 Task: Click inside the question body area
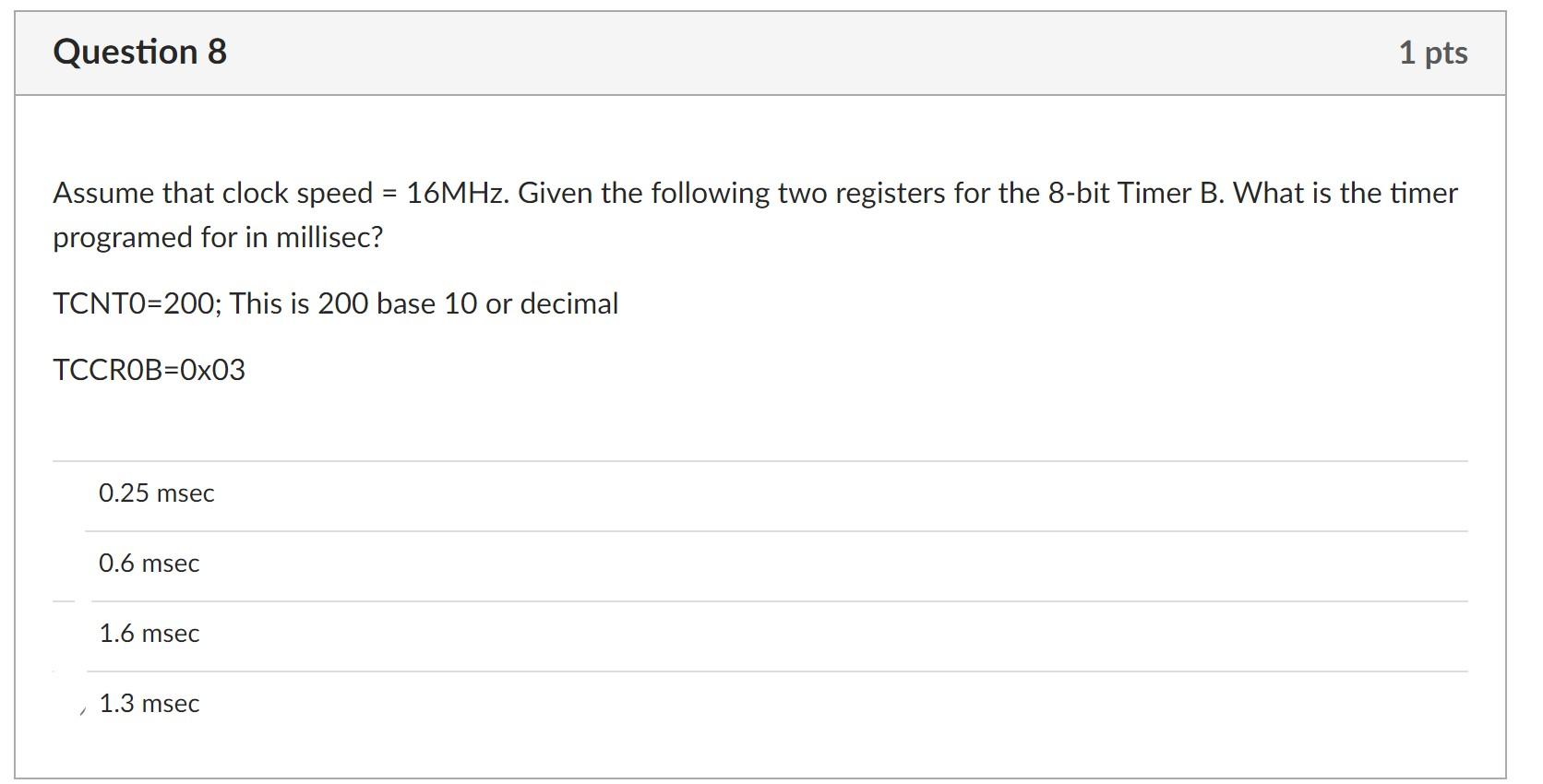click(x=757, y=415)
